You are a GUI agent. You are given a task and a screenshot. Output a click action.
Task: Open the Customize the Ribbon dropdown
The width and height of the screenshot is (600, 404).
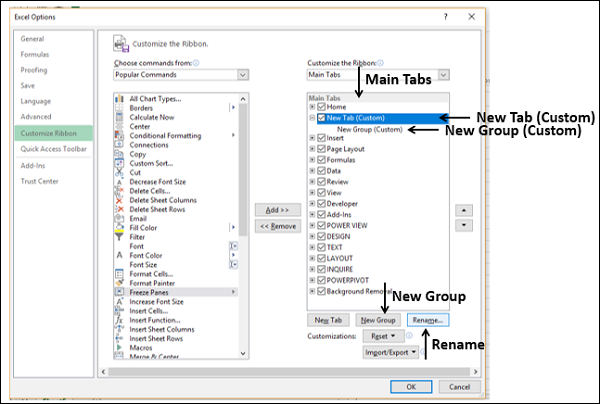pos(444,74)
